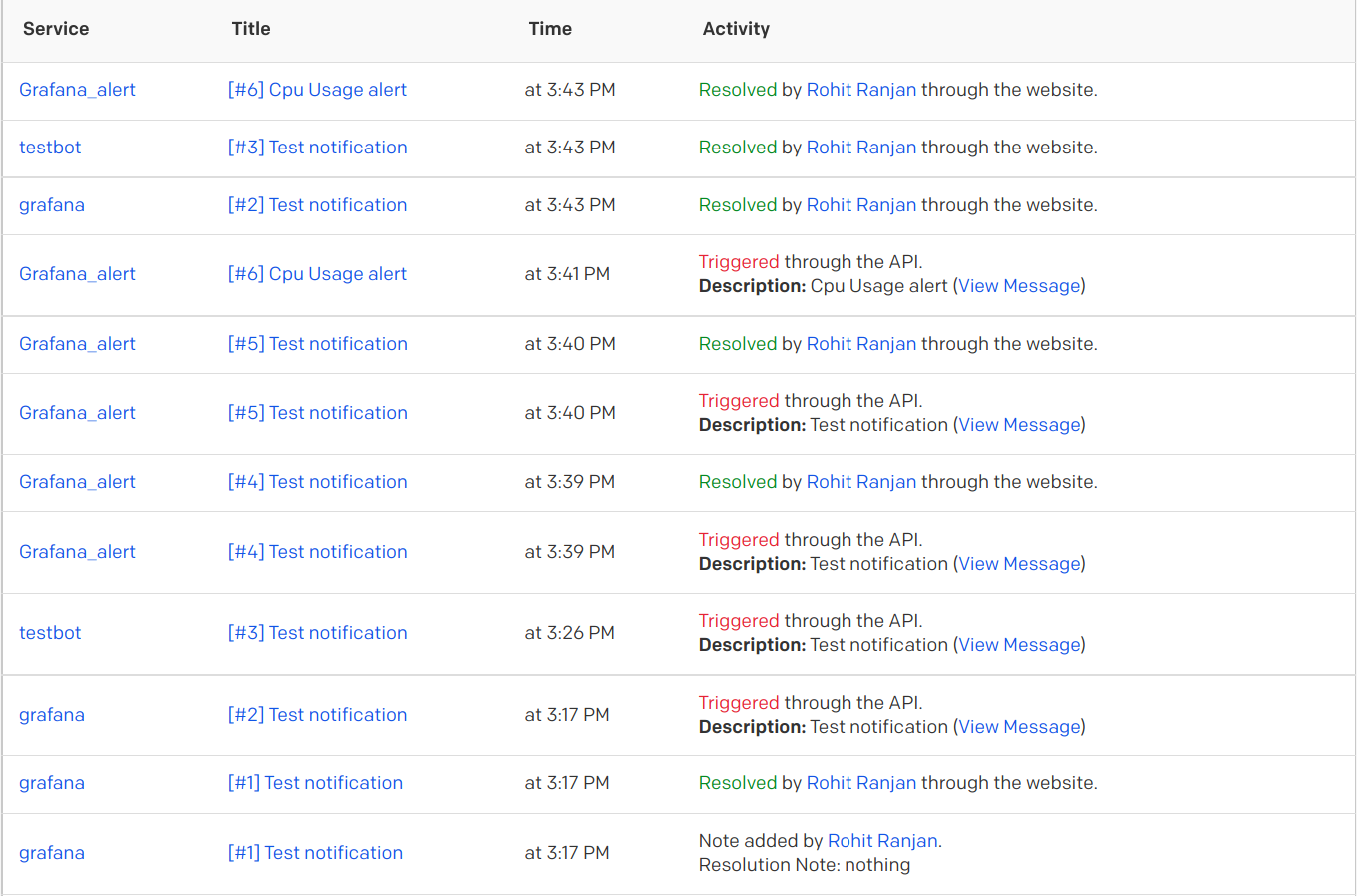Open [#3] Test notification triggered at 3:26 PM
Screen dimensions: 1357x896
click(317, 633)
